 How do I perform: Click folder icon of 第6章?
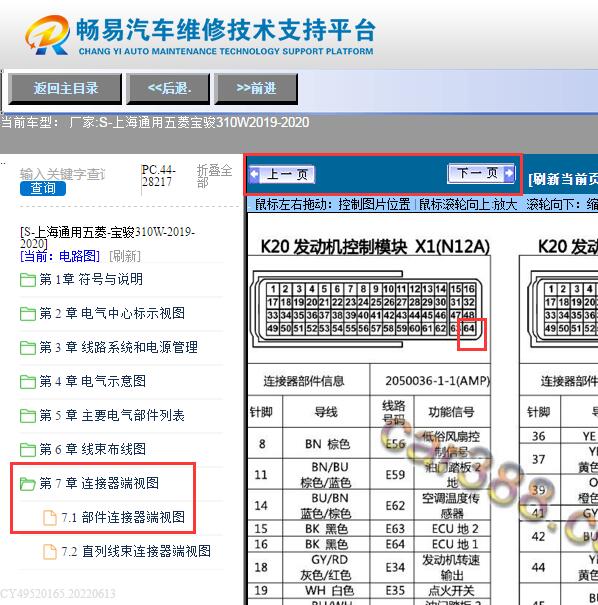28,450
